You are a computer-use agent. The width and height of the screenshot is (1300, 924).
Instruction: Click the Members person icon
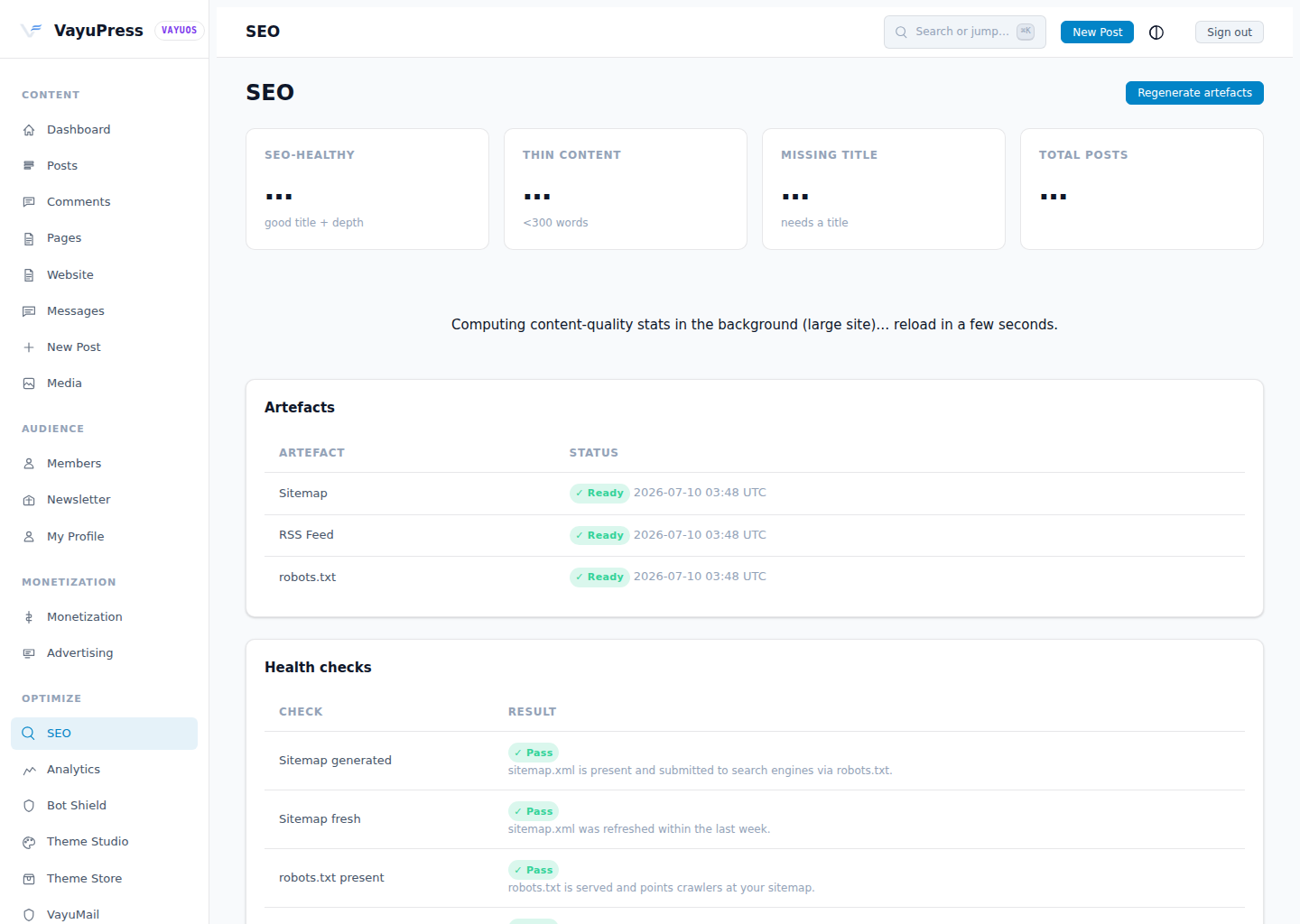29,464
